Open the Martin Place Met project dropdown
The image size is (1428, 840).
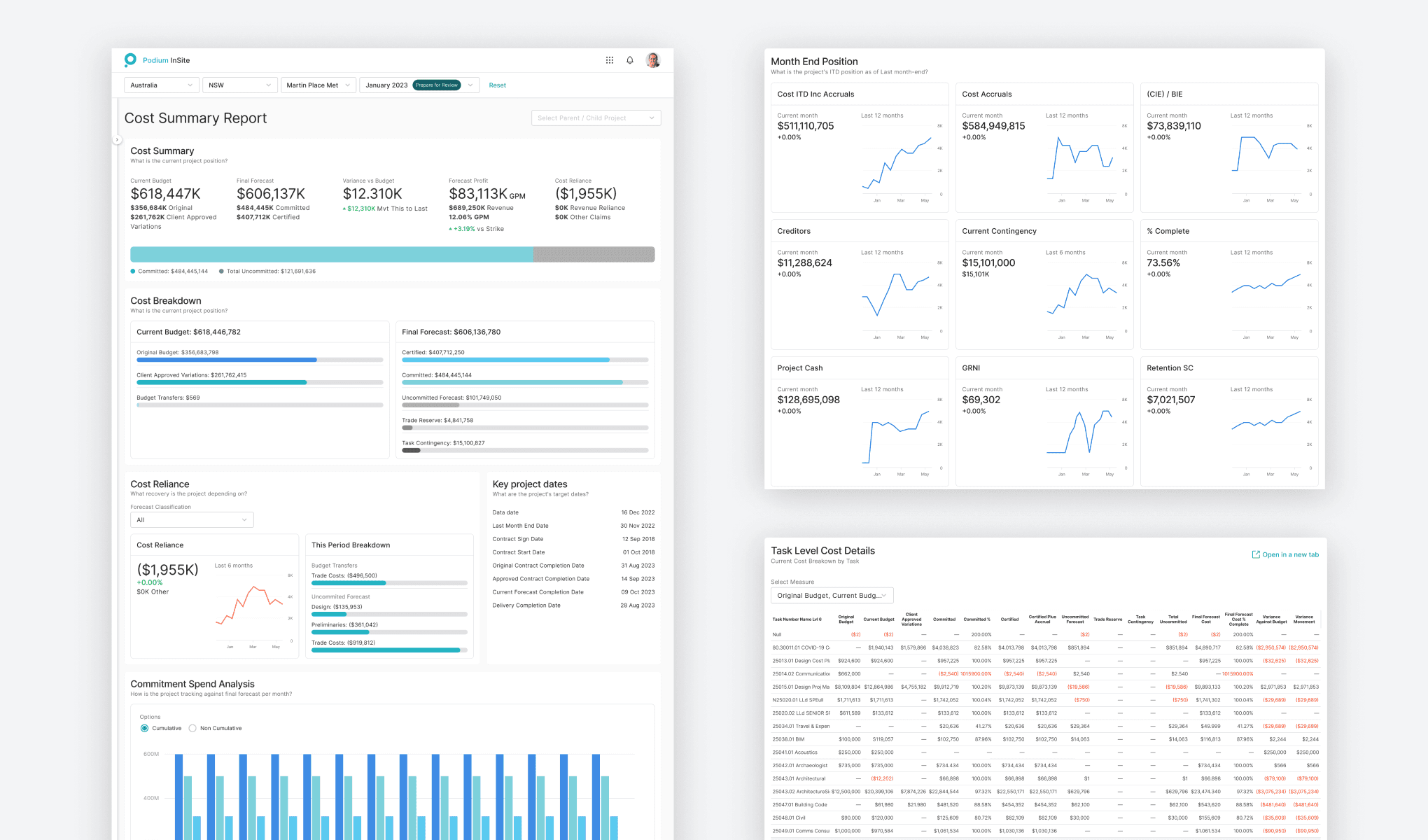pos(318,85)
